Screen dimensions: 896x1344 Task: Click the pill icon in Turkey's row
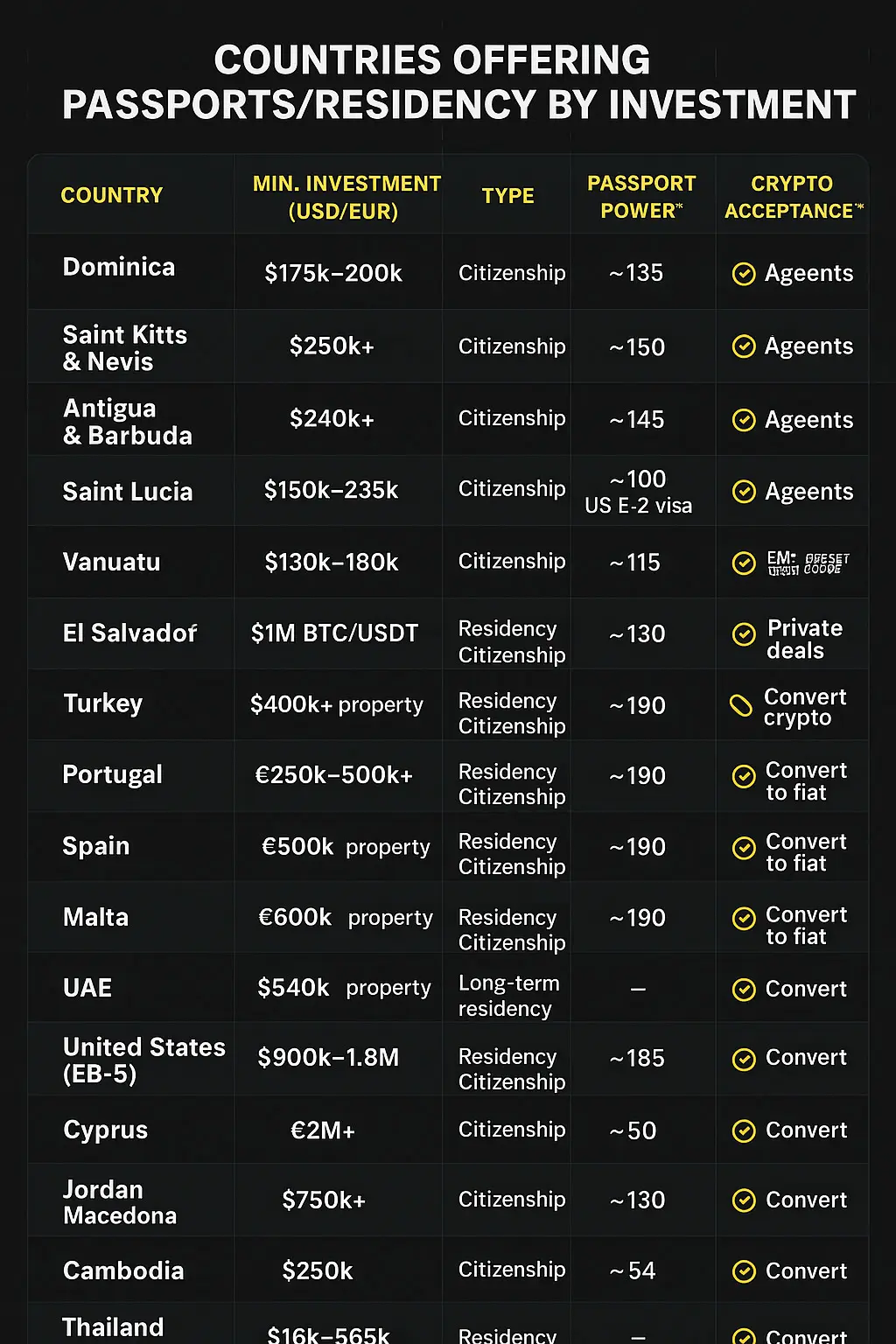pos(741,705)
